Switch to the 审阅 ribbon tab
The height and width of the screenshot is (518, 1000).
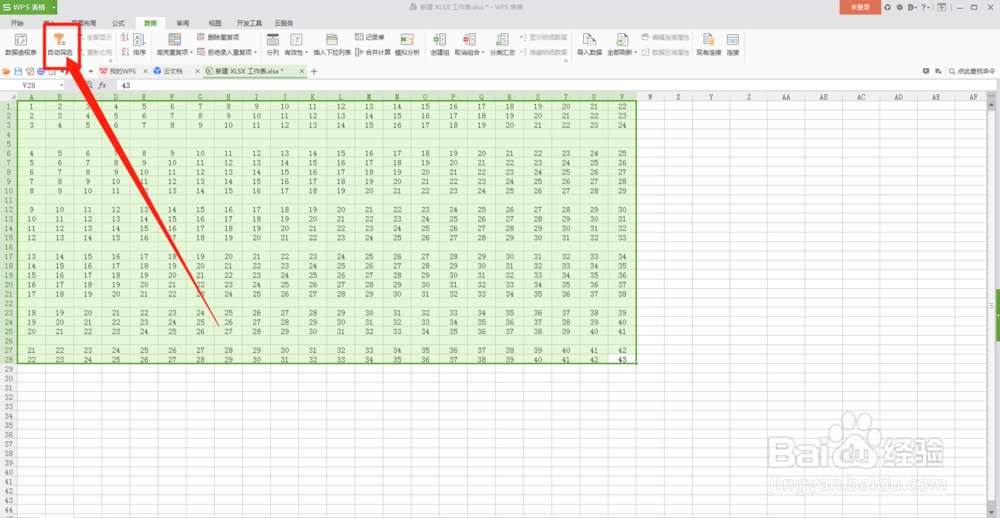[183, 22]
